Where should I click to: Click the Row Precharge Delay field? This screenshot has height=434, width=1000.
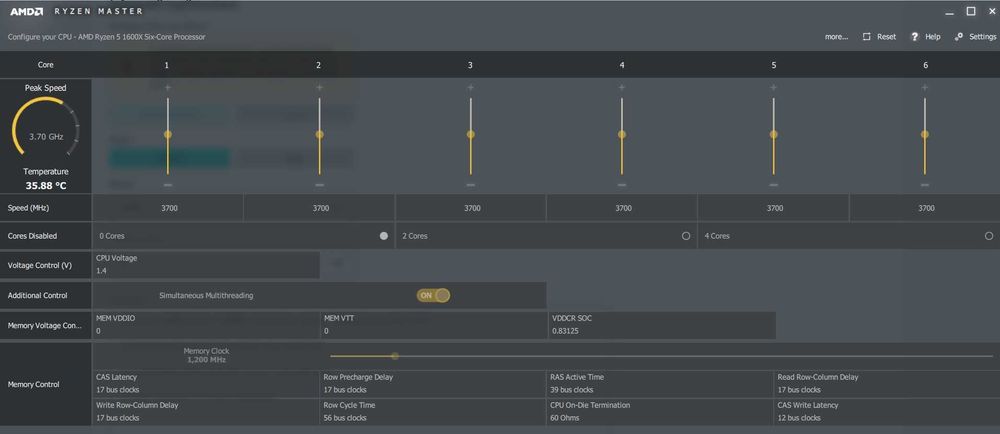coord(434,384)
